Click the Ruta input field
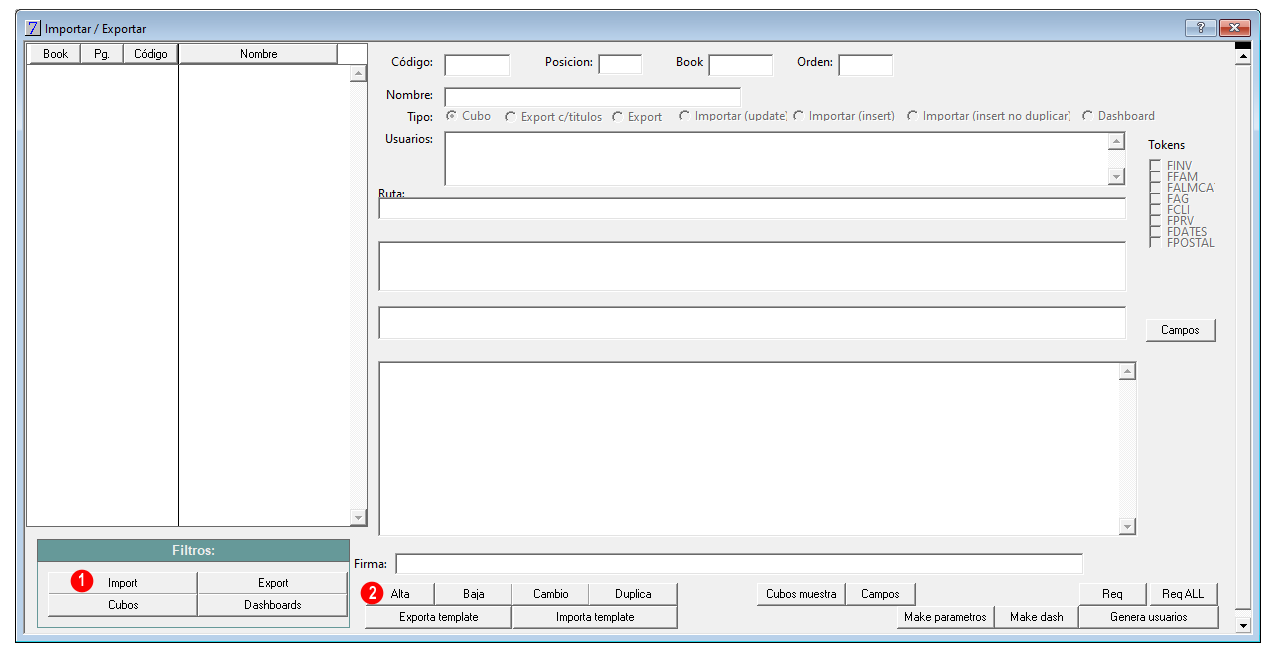This screenshot has width=1272, height=654. (752, 208)
